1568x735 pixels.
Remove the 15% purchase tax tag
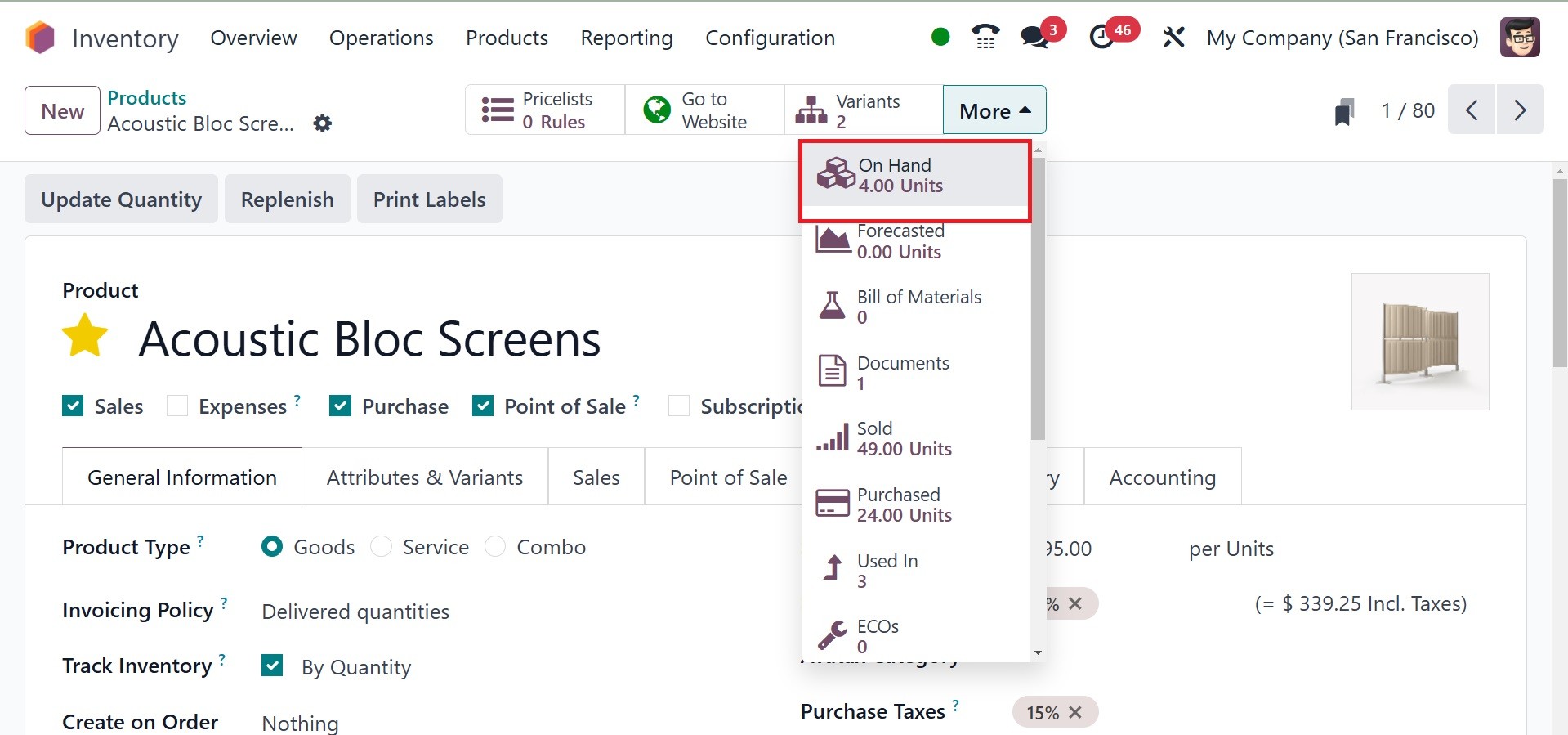point(1075,712)
